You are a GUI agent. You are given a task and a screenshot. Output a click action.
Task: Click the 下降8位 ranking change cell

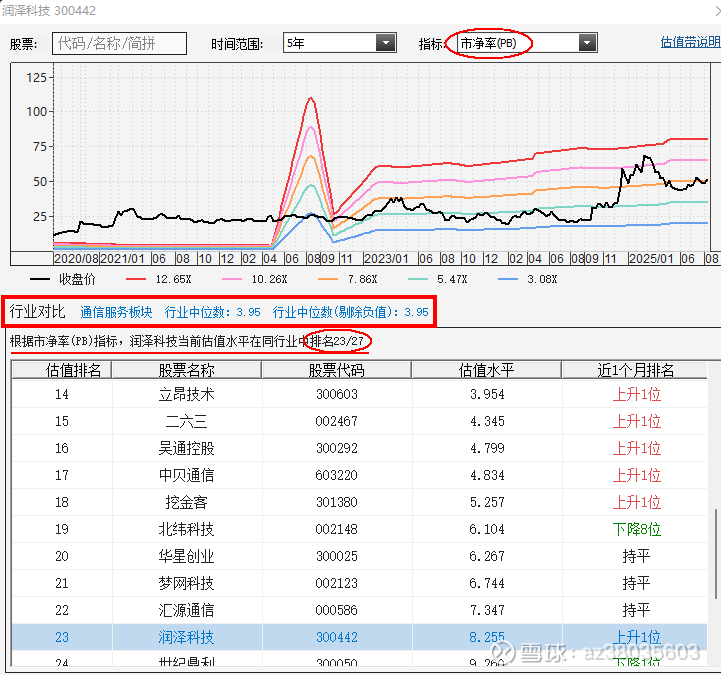point(637,529)
